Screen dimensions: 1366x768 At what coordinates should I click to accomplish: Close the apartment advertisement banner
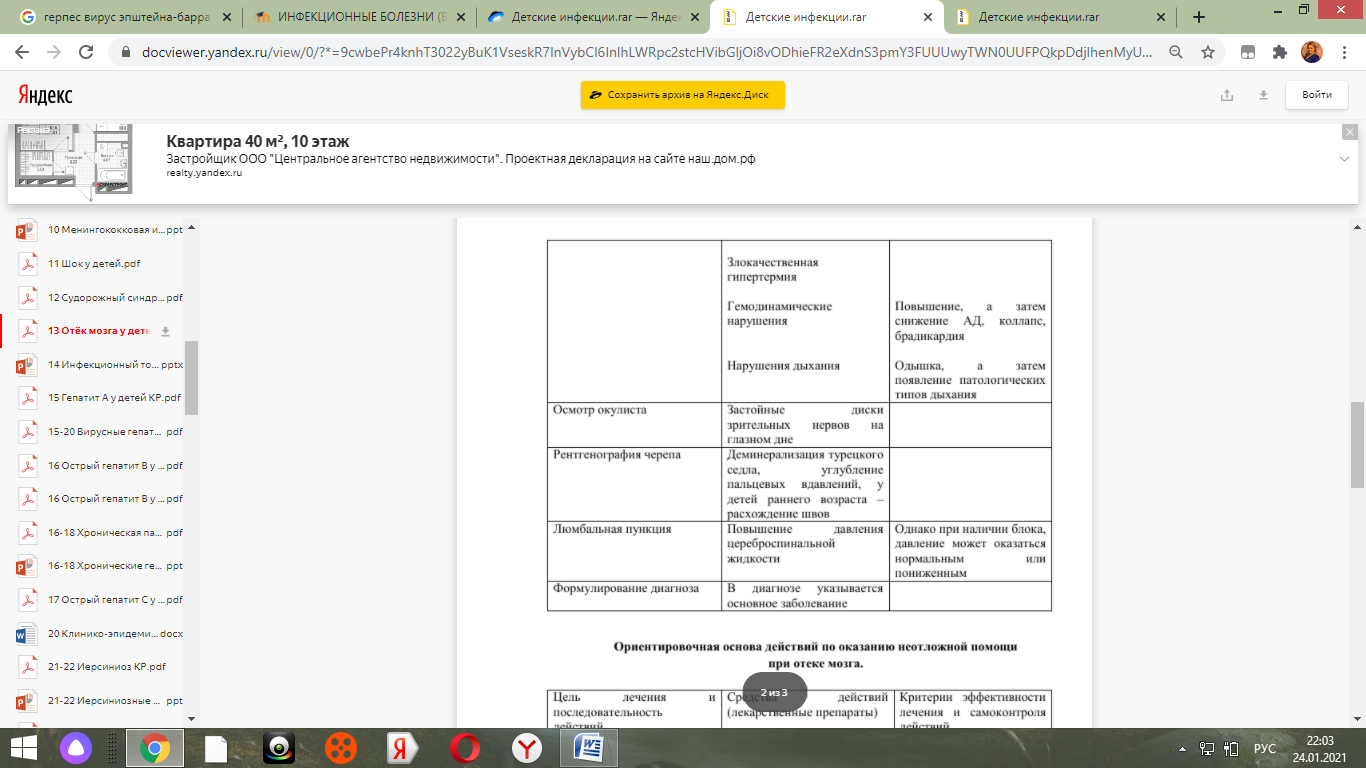tap(1349, 132)
